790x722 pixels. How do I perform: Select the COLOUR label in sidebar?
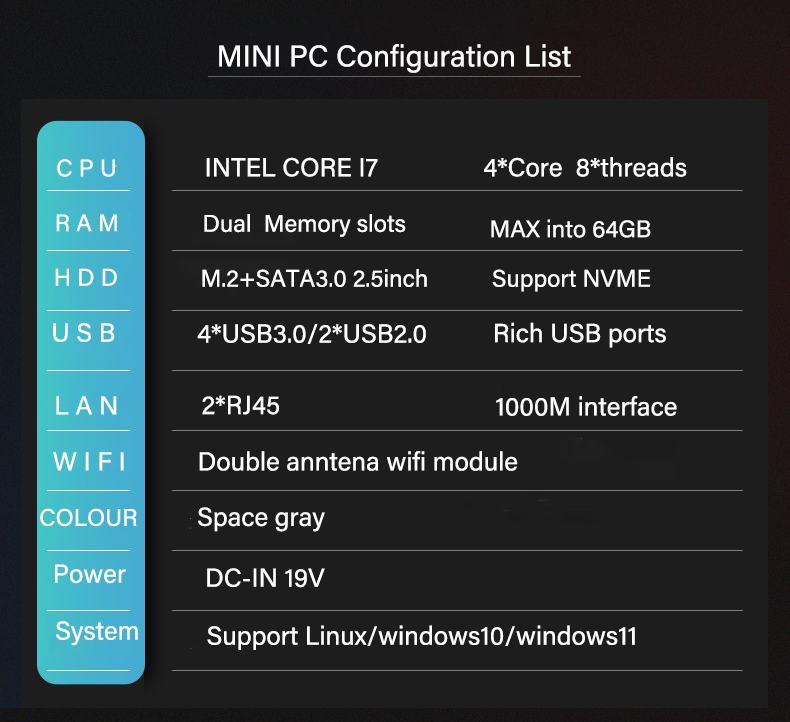coord(89,518)
